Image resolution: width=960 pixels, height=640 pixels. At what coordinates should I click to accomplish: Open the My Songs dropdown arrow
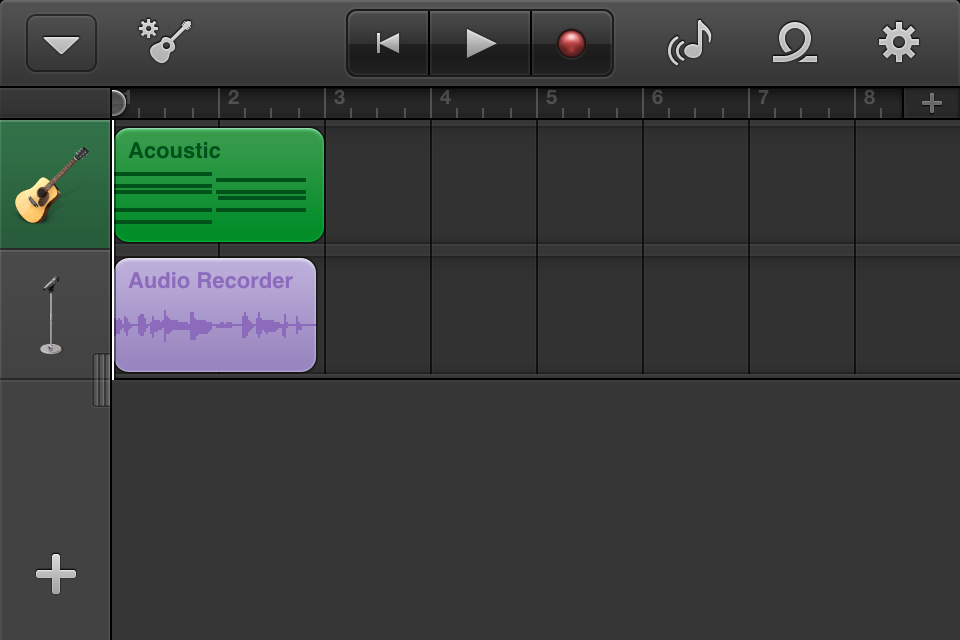[x=61, y=43]
